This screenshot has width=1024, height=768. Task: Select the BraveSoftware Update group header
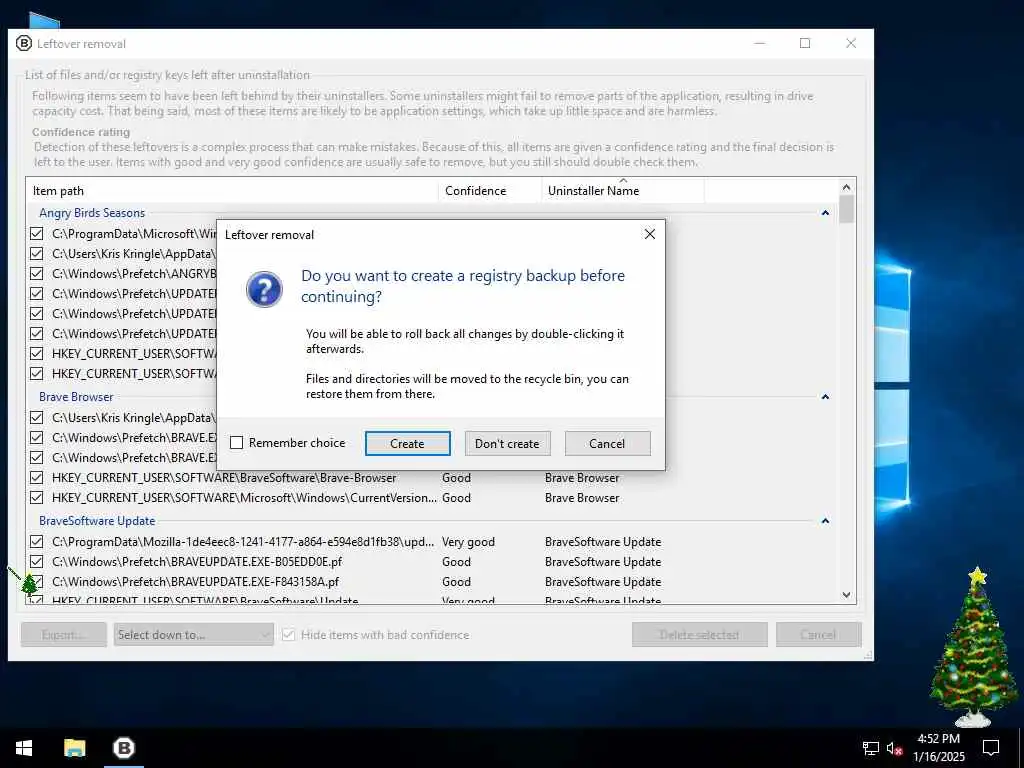[97, 521]
